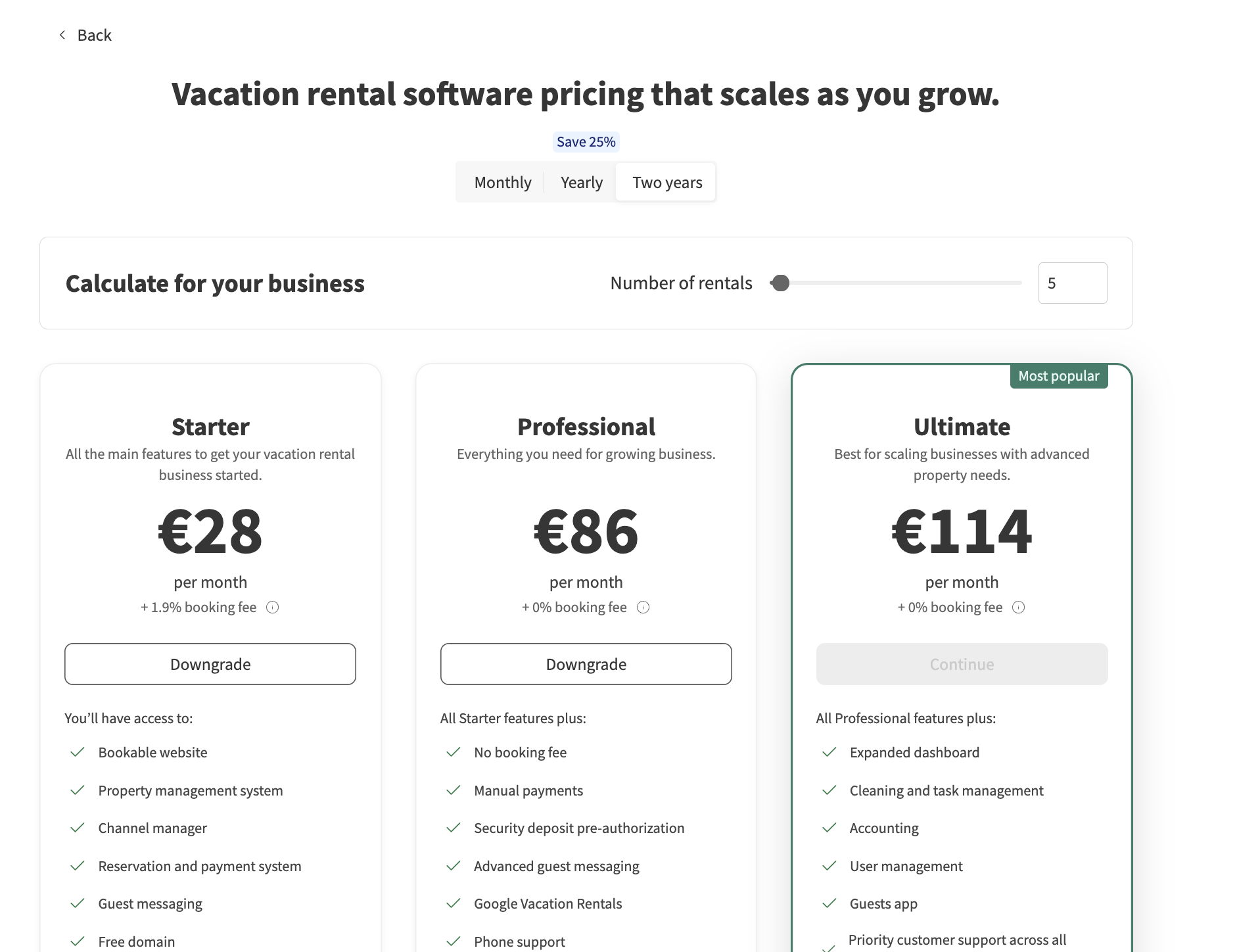Click the checkmark beside Bookable website
The width and height of the screenshot is (1237, 952).
tap(78, 752)
